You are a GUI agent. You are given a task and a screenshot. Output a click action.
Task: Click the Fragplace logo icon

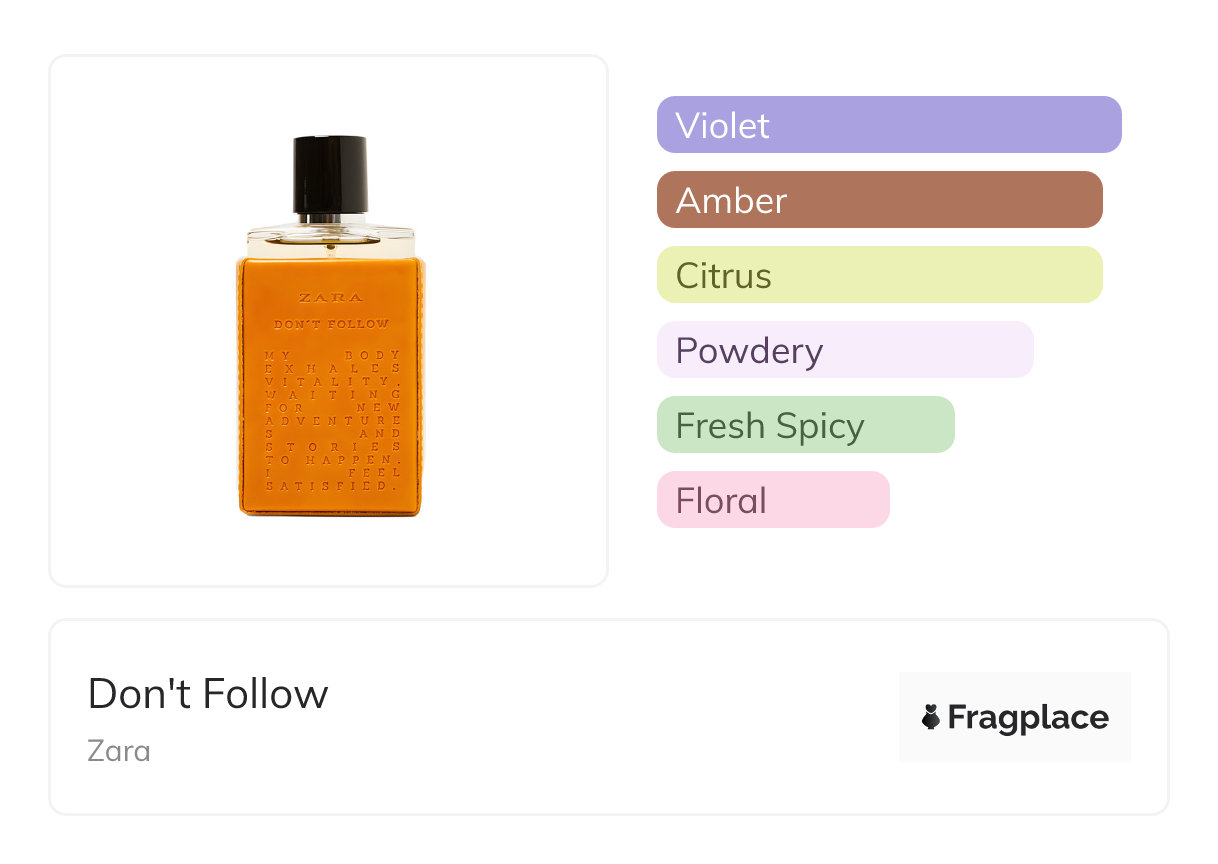click(x=931, y=717)
